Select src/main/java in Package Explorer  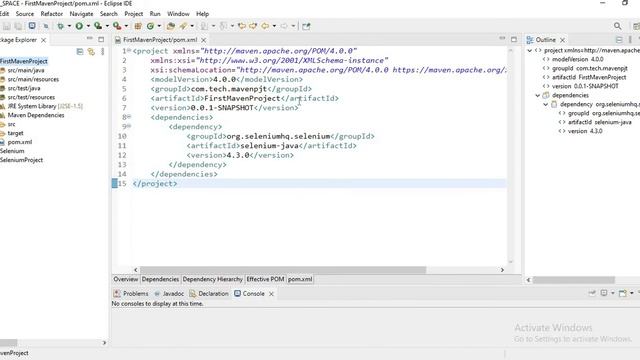(26, 70)
